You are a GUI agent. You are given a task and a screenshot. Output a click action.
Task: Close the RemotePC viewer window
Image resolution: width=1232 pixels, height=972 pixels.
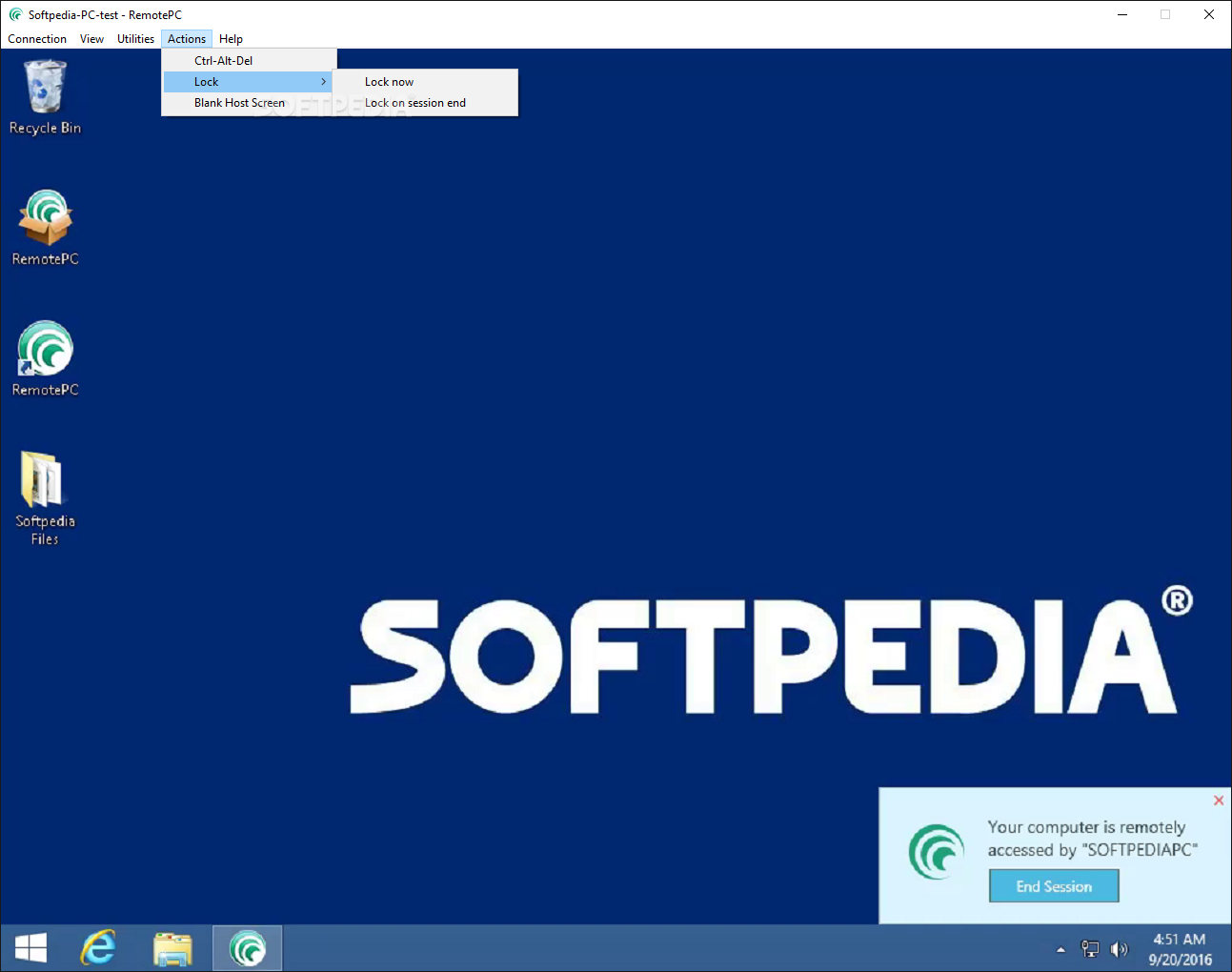1209,14
